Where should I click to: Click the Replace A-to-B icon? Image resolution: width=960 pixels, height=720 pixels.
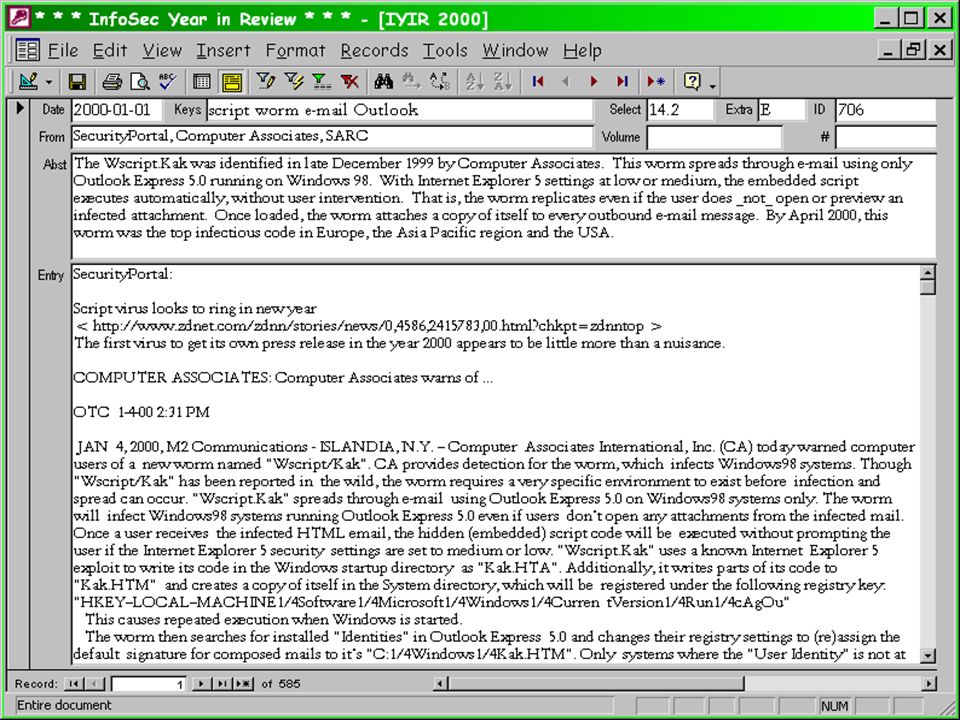coord(440,81)
